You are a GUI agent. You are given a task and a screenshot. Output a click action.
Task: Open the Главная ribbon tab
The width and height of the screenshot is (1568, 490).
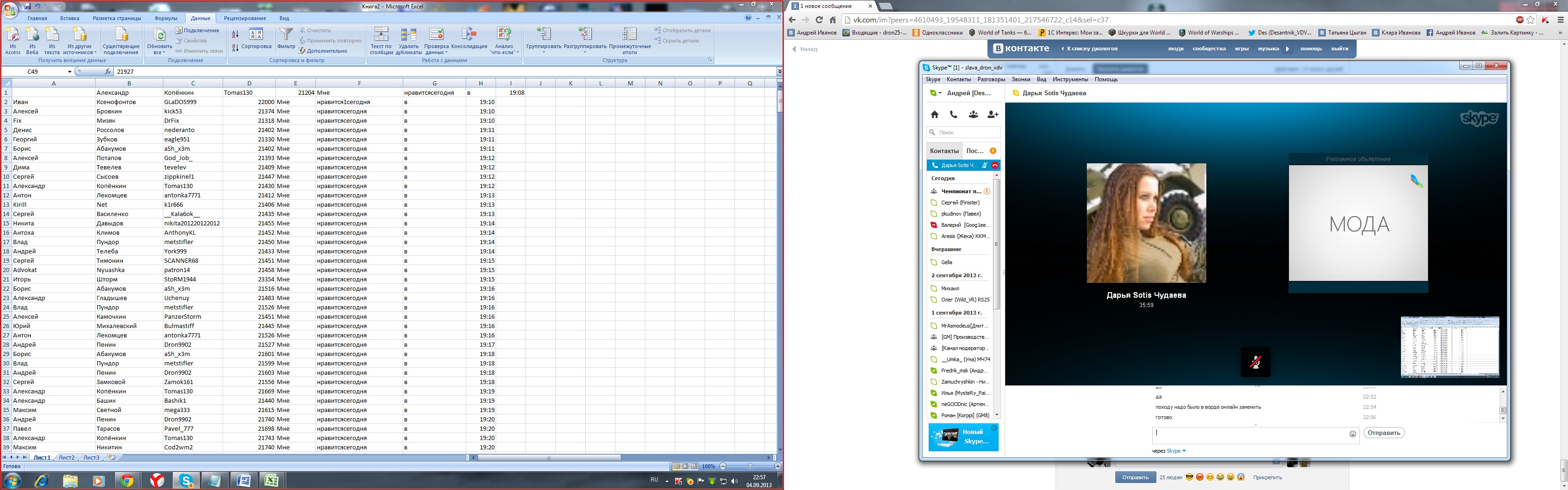[x=37, y=18]
